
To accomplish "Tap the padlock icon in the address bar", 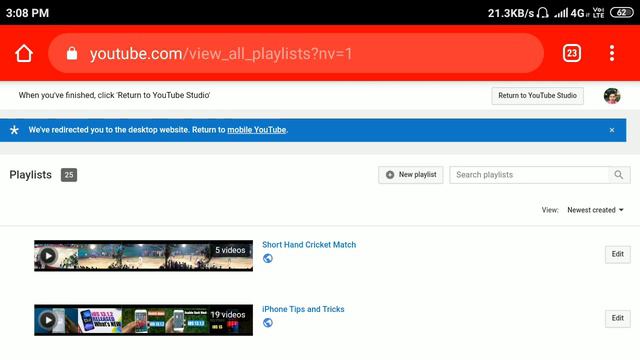I will coord(72,53).
